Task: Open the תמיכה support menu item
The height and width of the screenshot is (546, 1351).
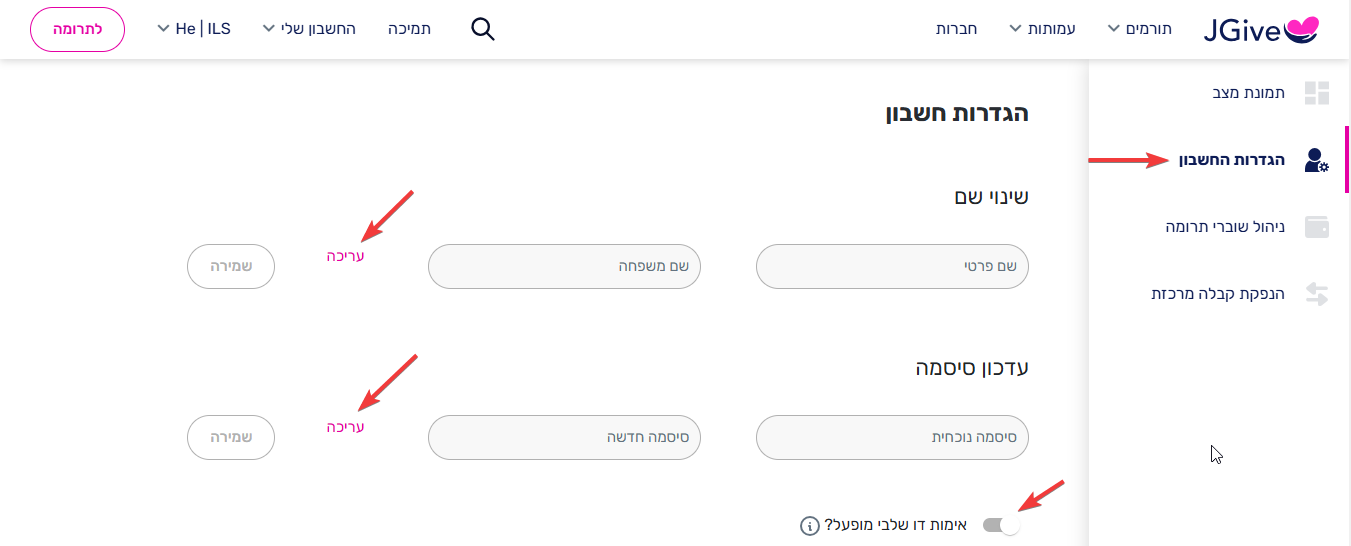Action: pyautogui.click(x=410, y=29)
